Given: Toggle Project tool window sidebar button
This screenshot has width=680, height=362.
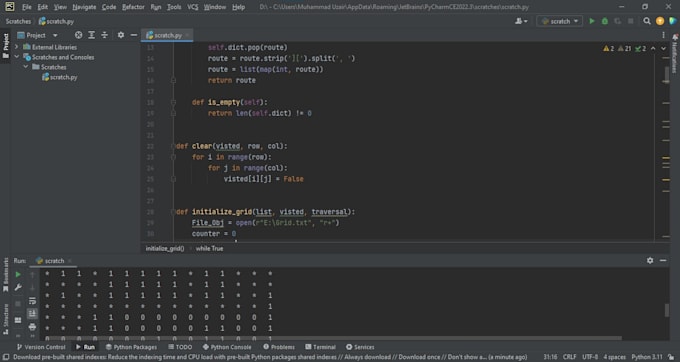Looking at the screenshot, I should (6, 46).
